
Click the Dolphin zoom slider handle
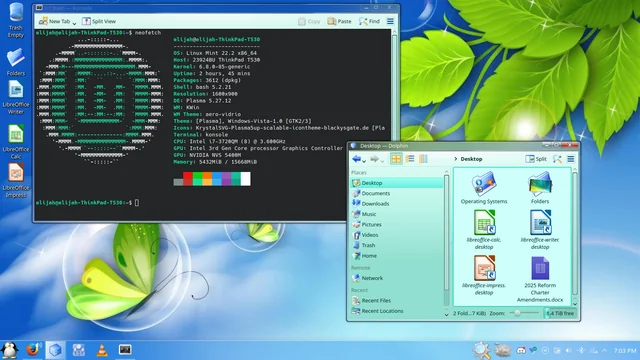coord(517,313)
